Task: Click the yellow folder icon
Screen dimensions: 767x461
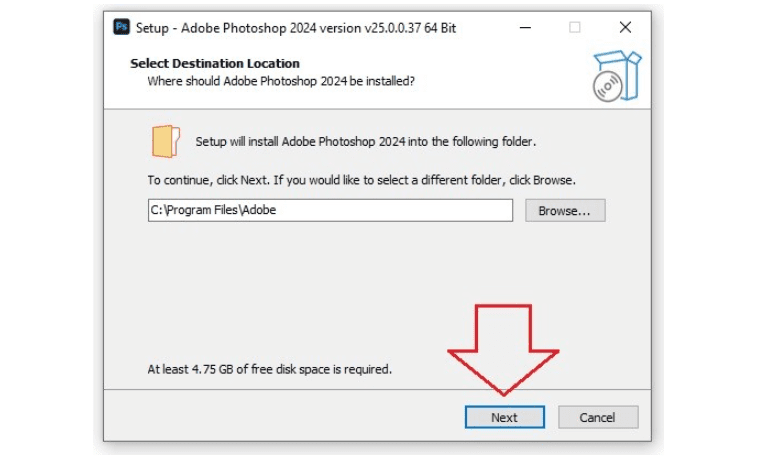Action: pos(166,141)
